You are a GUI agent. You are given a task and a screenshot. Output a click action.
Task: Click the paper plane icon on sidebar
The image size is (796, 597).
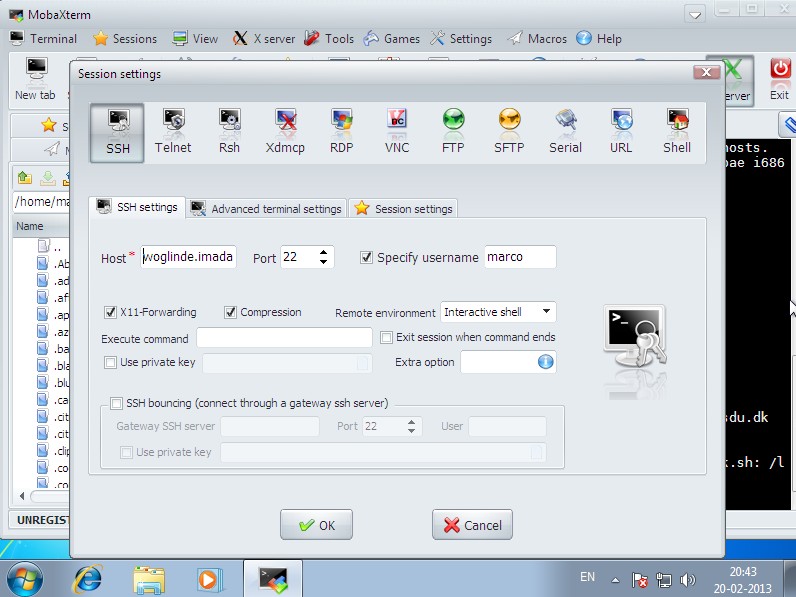pyautogui.click(x=52, y=149)
